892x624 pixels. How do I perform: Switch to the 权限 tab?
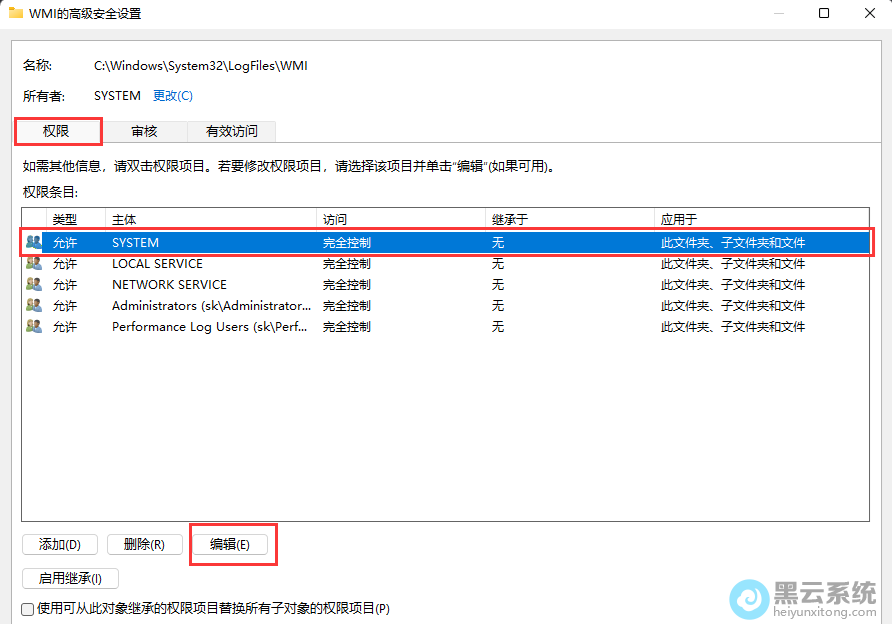57,131
